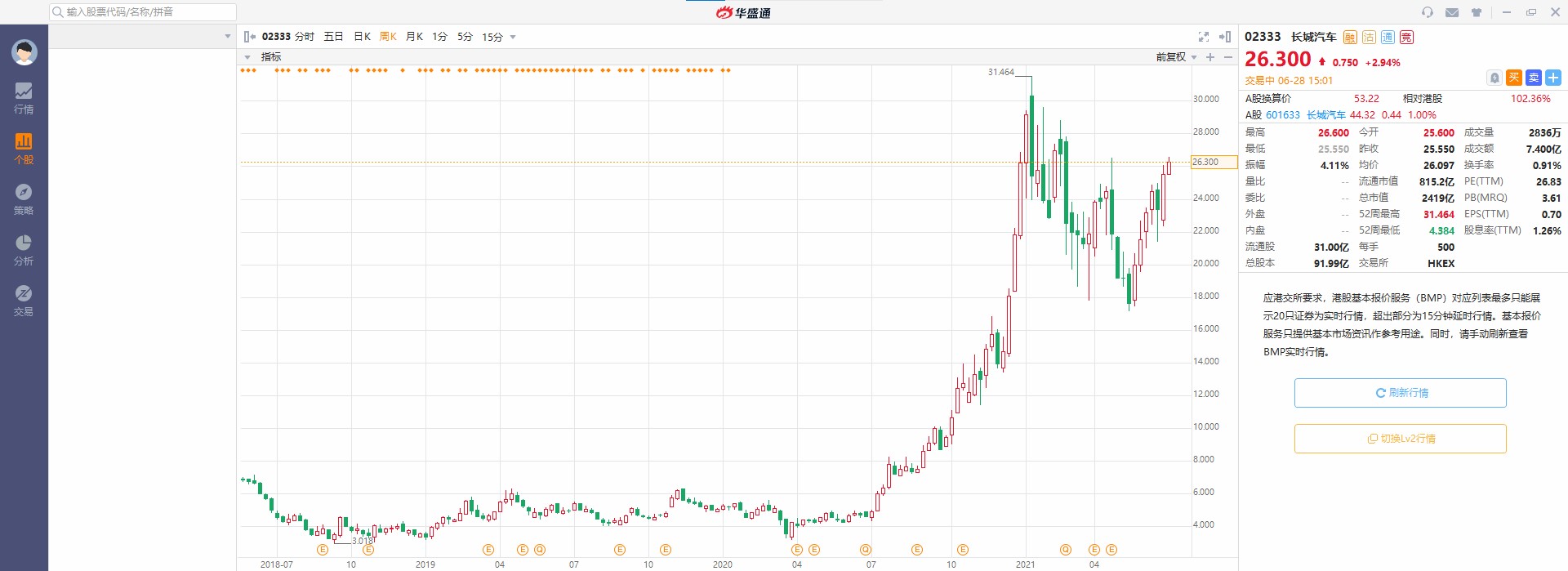The image size is (1568, 571).
Task: Click the 成交量 value 2836万
Action: pos(1545,133)
